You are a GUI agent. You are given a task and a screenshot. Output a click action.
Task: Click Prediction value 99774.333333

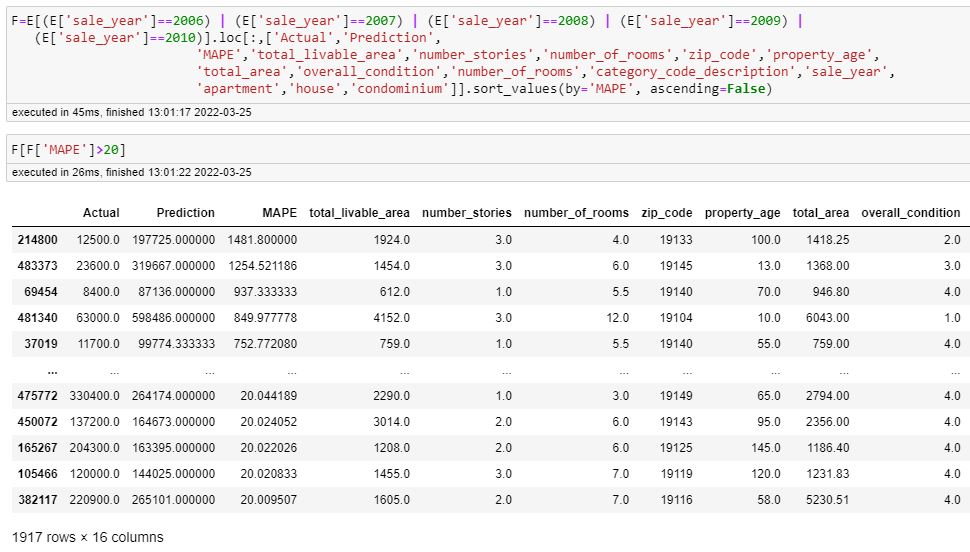point(176,343)
